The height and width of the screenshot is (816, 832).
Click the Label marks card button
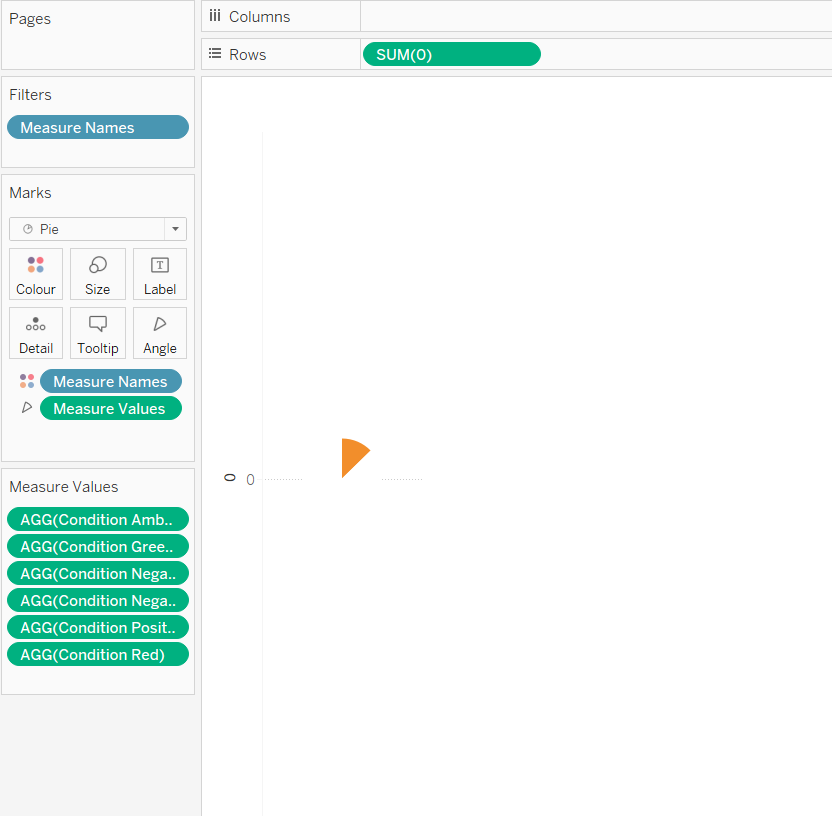coord(160,274)
